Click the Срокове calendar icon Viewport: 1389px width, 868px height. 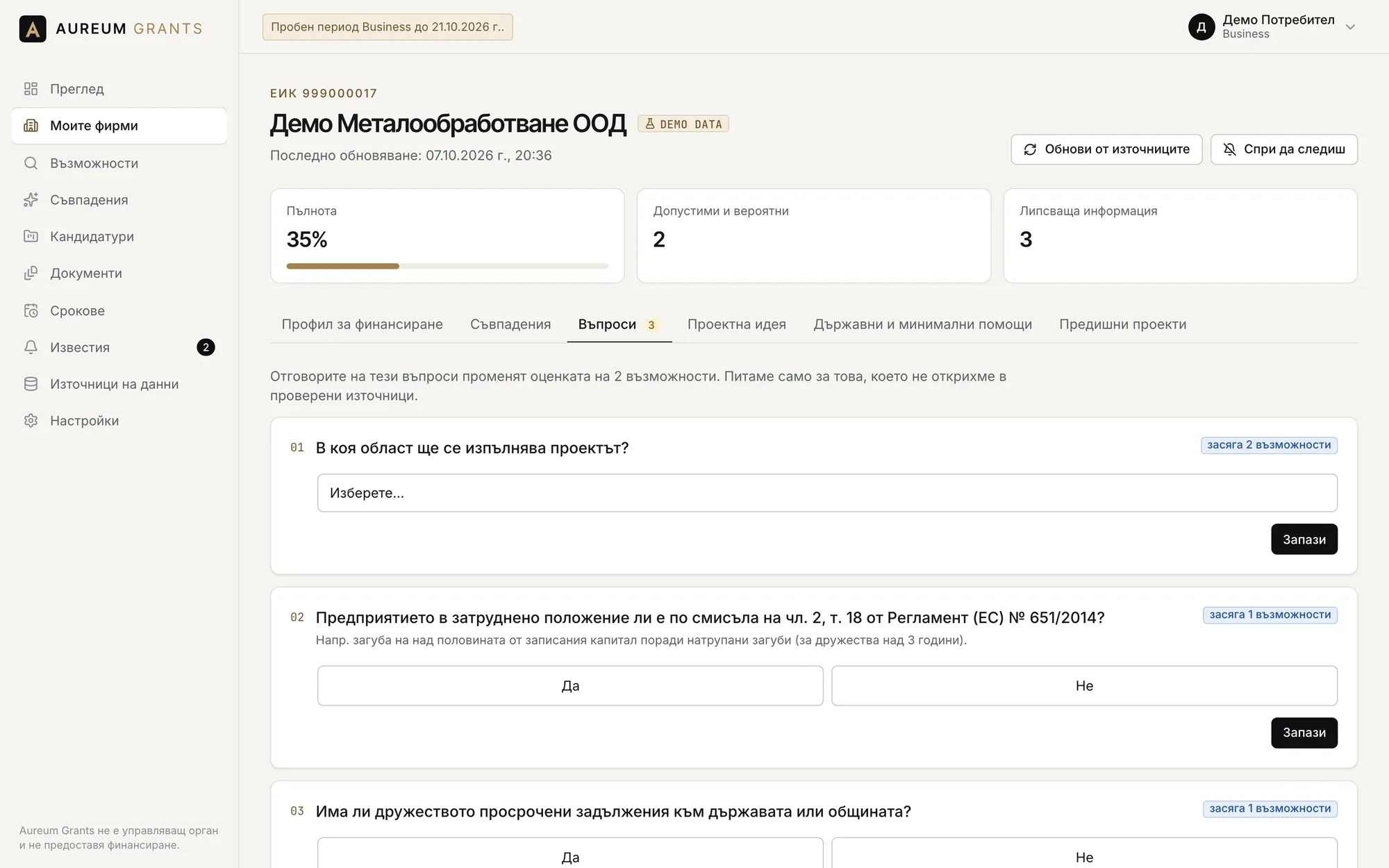[31, 310]
